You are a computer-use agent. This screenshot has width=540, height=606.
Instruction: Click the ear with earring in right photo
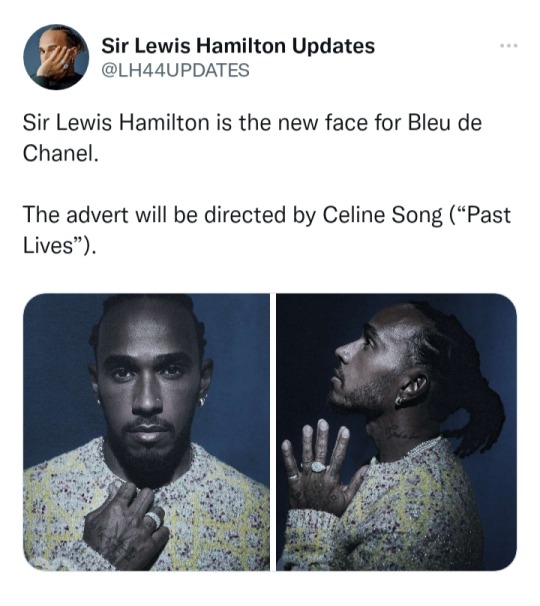pos(412,390)
